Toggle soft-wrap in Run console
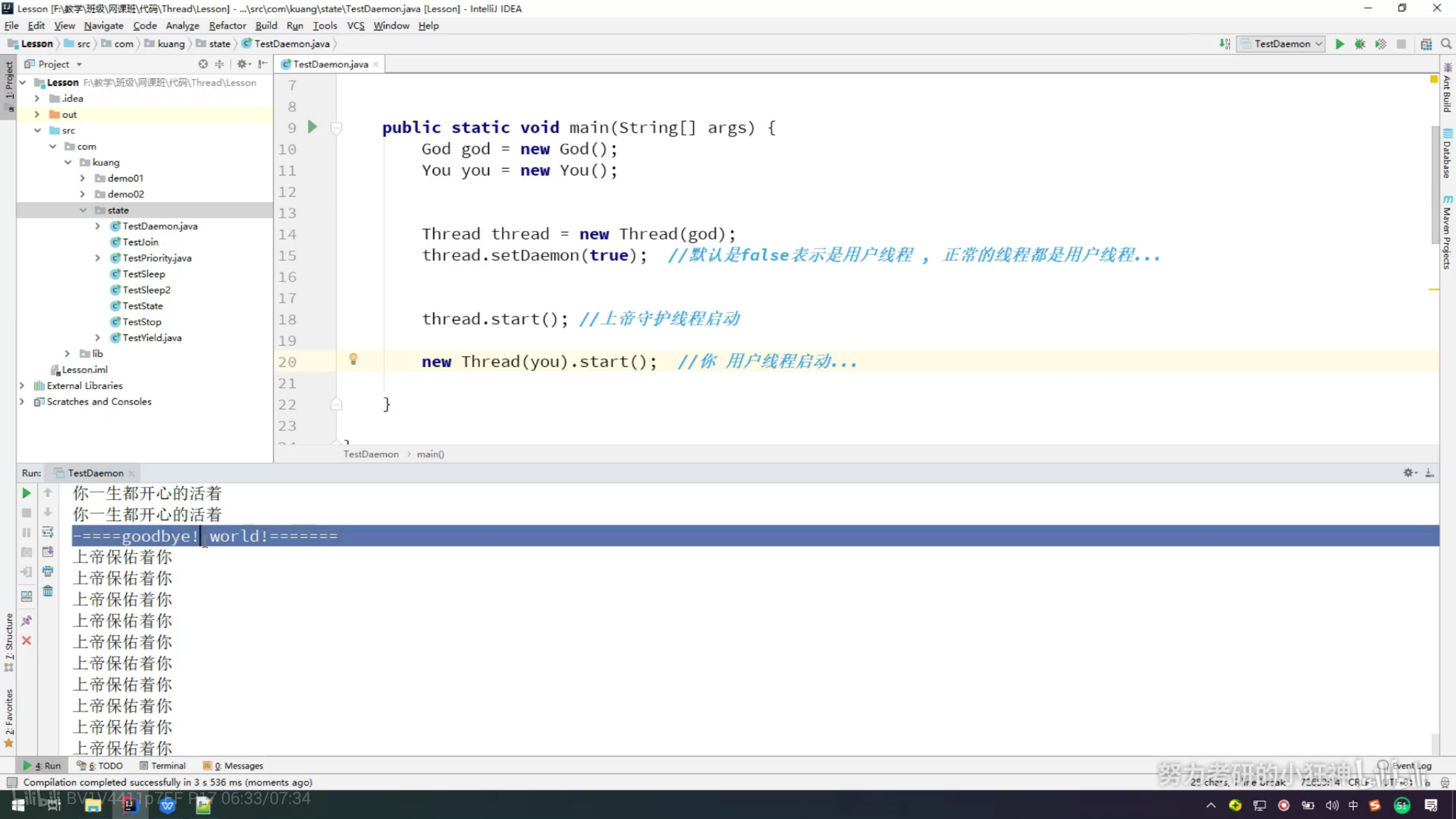Screen dimensions: 1456x819 pyautogui.click(x=48, y=532)
